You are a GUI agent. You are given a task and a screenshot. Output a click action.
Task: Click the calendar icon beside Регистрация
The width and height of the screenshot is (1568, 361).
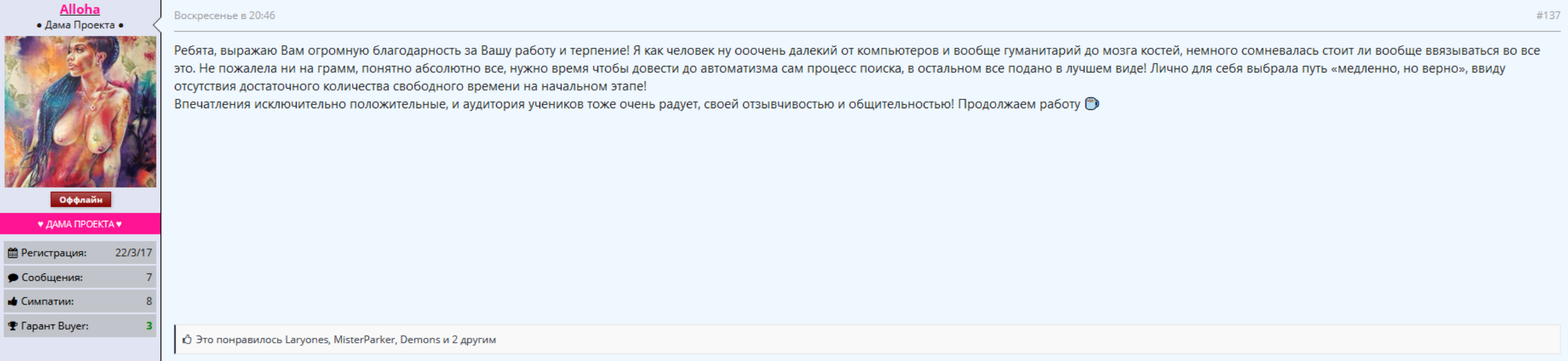[x=13, y=253]
